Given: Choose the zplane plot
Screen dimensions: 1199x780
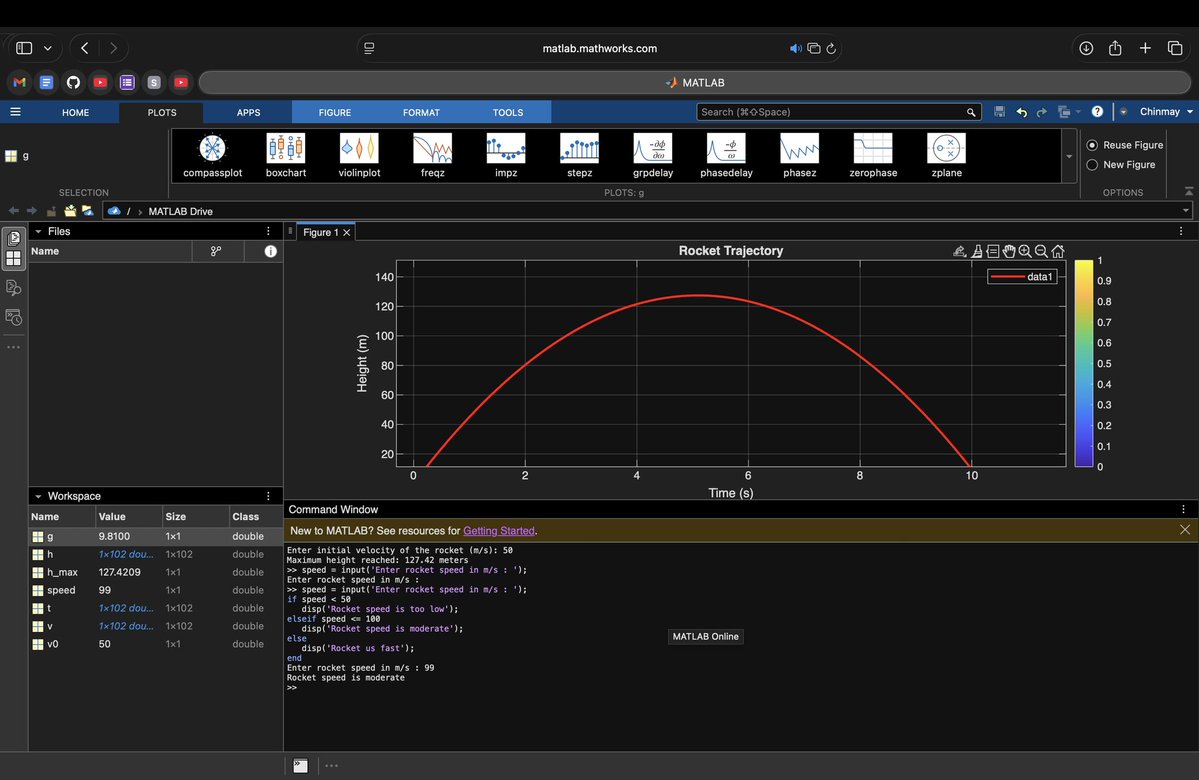Looking at the screenshot, I should pyautogui.click(x=947, y=156).
